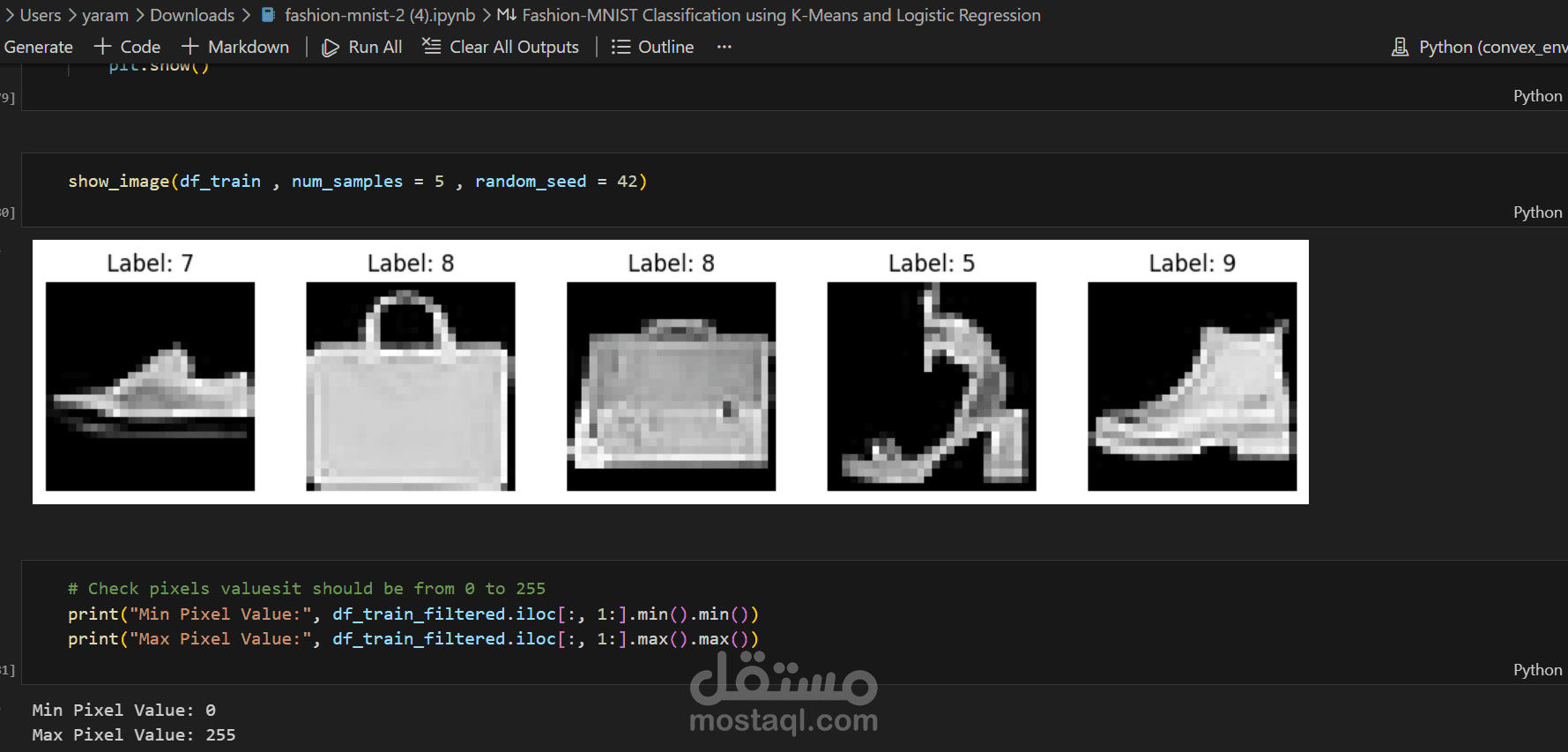1568x752 pixels.
Task: Open the fashion-mnist-2 (4).ipynb breadcrumb
Action: click(380, 15)
